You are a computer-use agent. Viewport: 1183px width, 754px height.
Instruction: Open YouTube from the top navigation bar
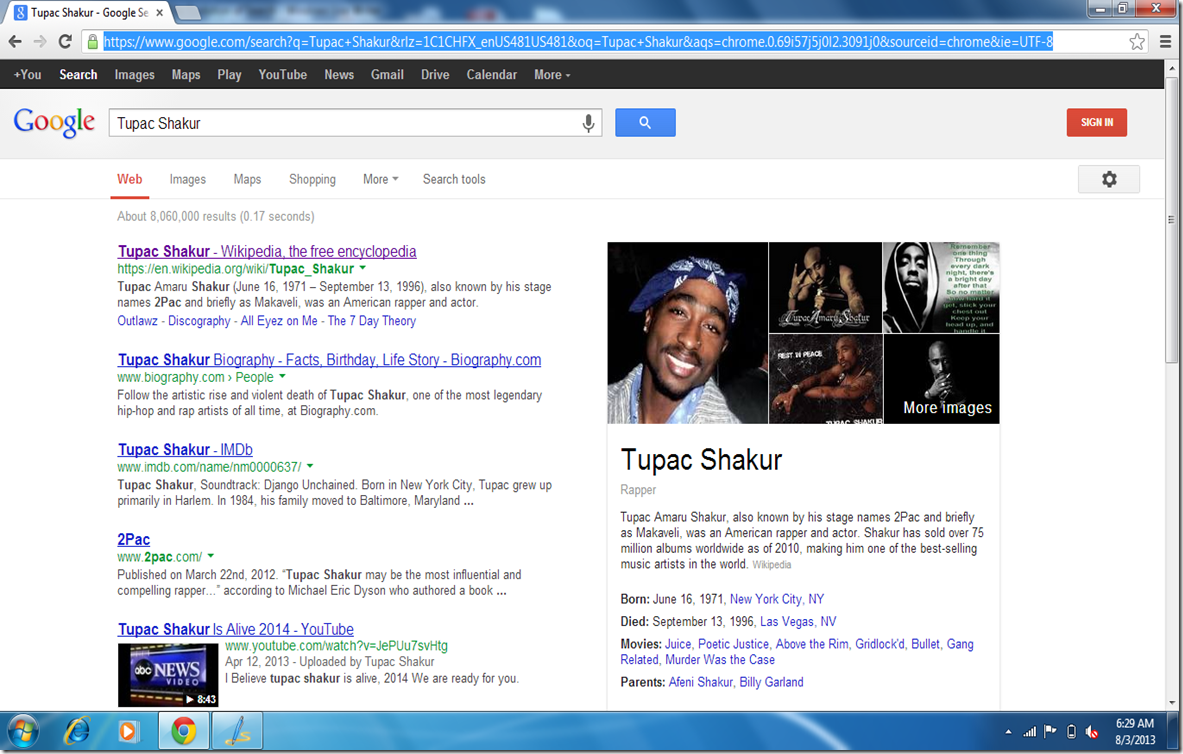coord(282,75)
